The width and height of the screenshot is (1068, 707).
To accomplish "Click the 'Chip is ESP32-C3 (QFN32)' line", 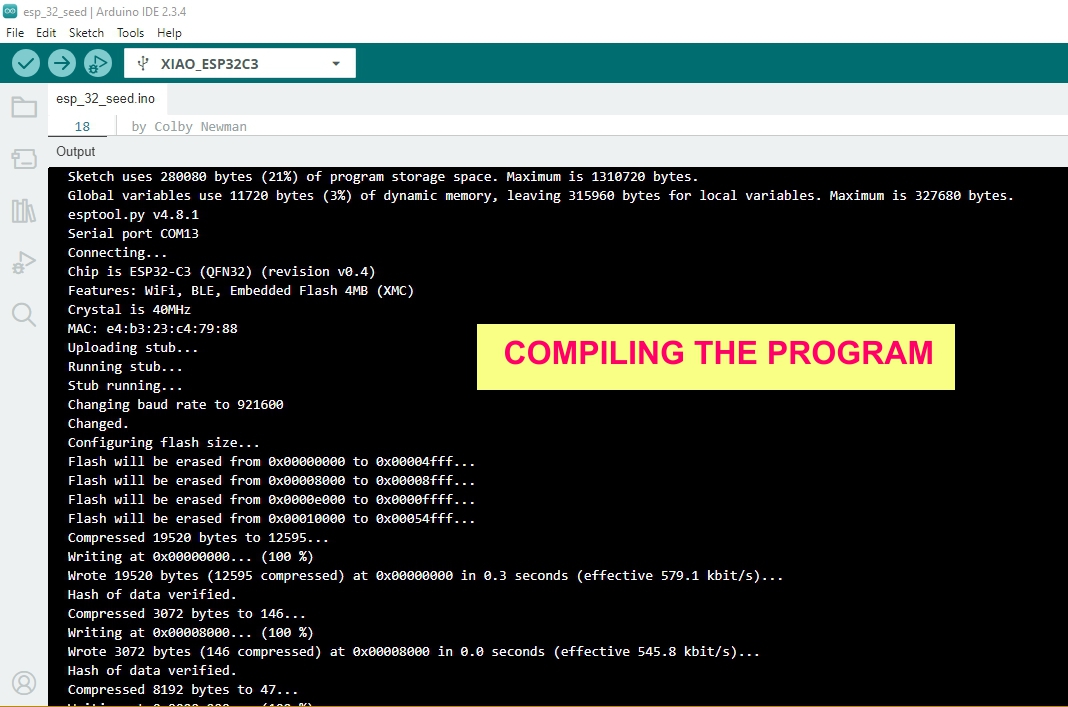I will click(x=221, y=272).
